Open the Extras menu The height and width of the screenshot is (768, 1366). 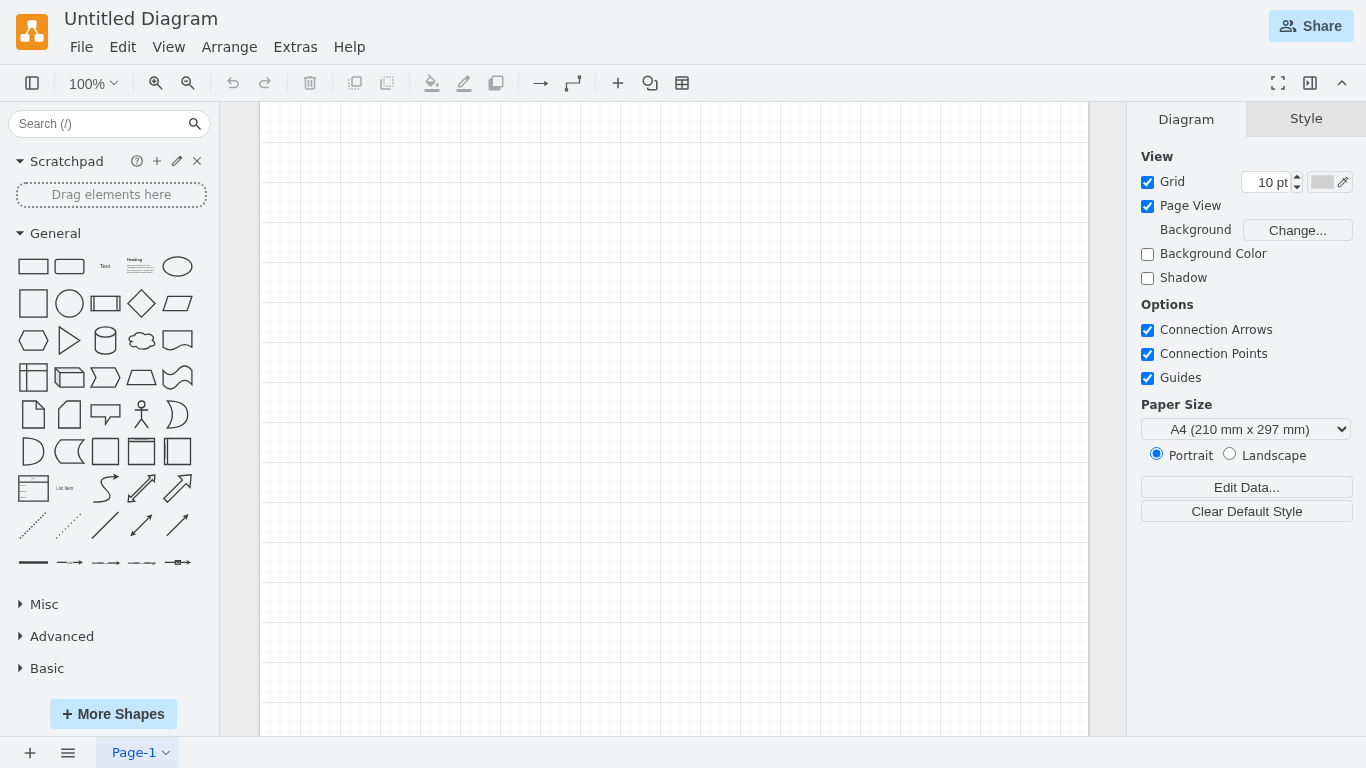[x=296, y=47]
